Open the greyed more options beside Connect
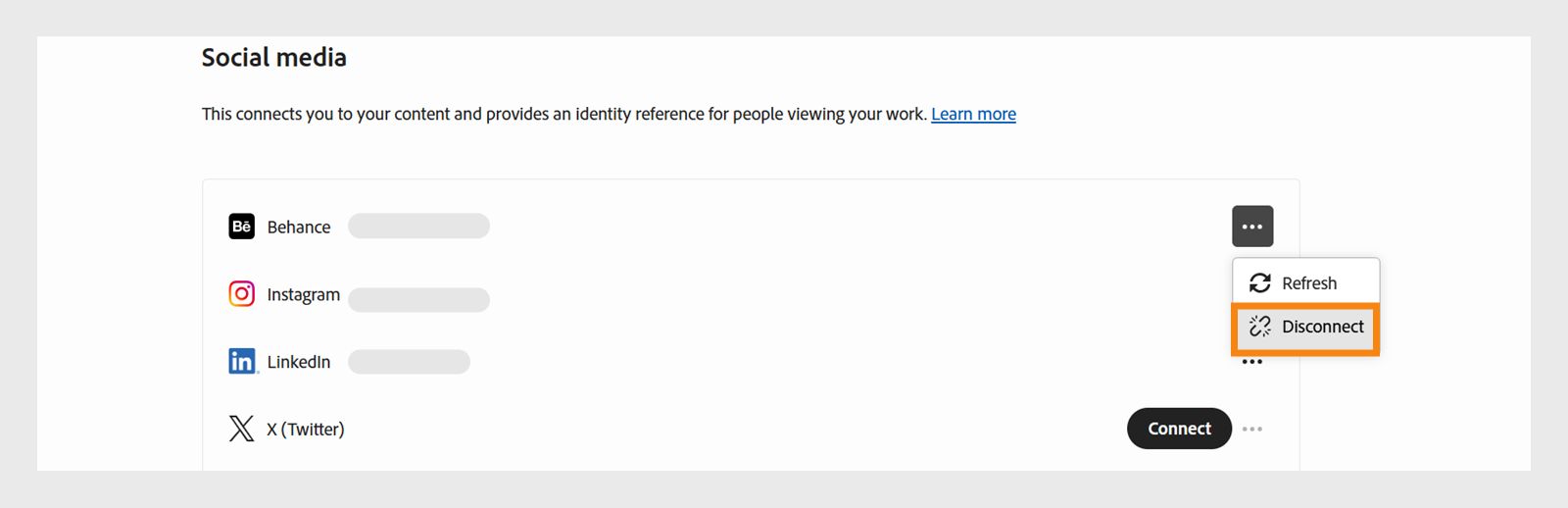 (x=1252, y=429)
